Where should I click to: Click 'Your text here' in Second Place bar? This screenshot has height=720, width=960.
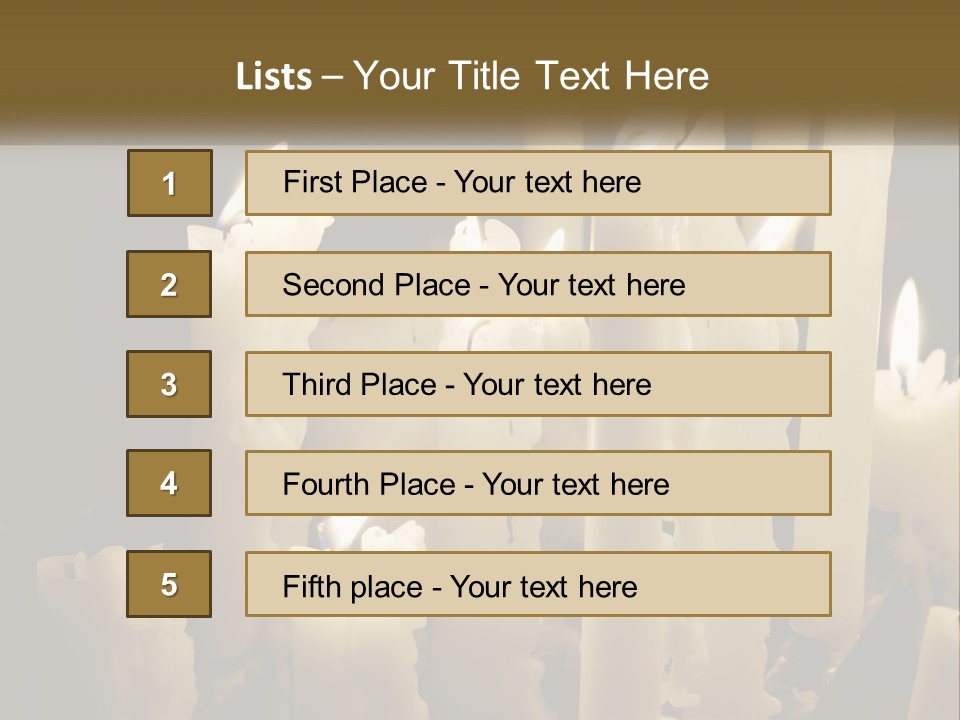coord(591,285)
